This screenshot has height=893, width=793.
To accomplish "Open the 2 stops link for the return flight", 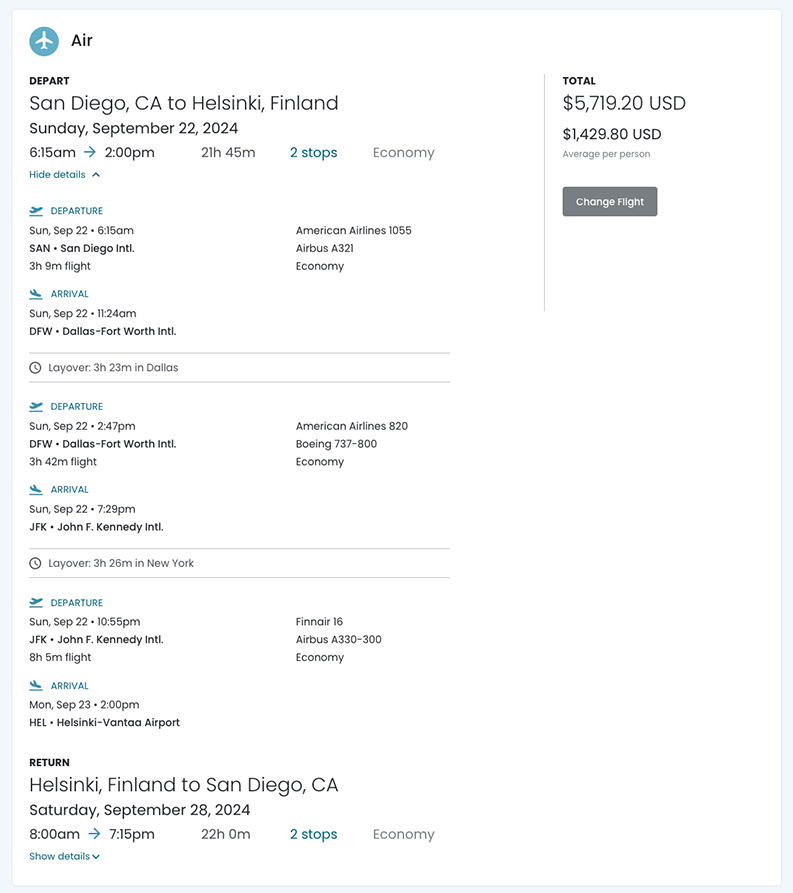I will [313, 834].
